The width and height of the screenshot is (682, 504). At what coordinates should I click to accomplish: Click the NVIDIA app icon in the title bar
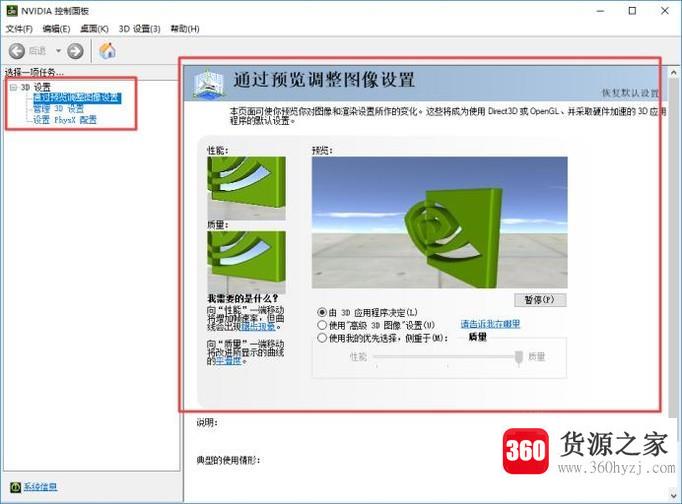click(12, 10)
